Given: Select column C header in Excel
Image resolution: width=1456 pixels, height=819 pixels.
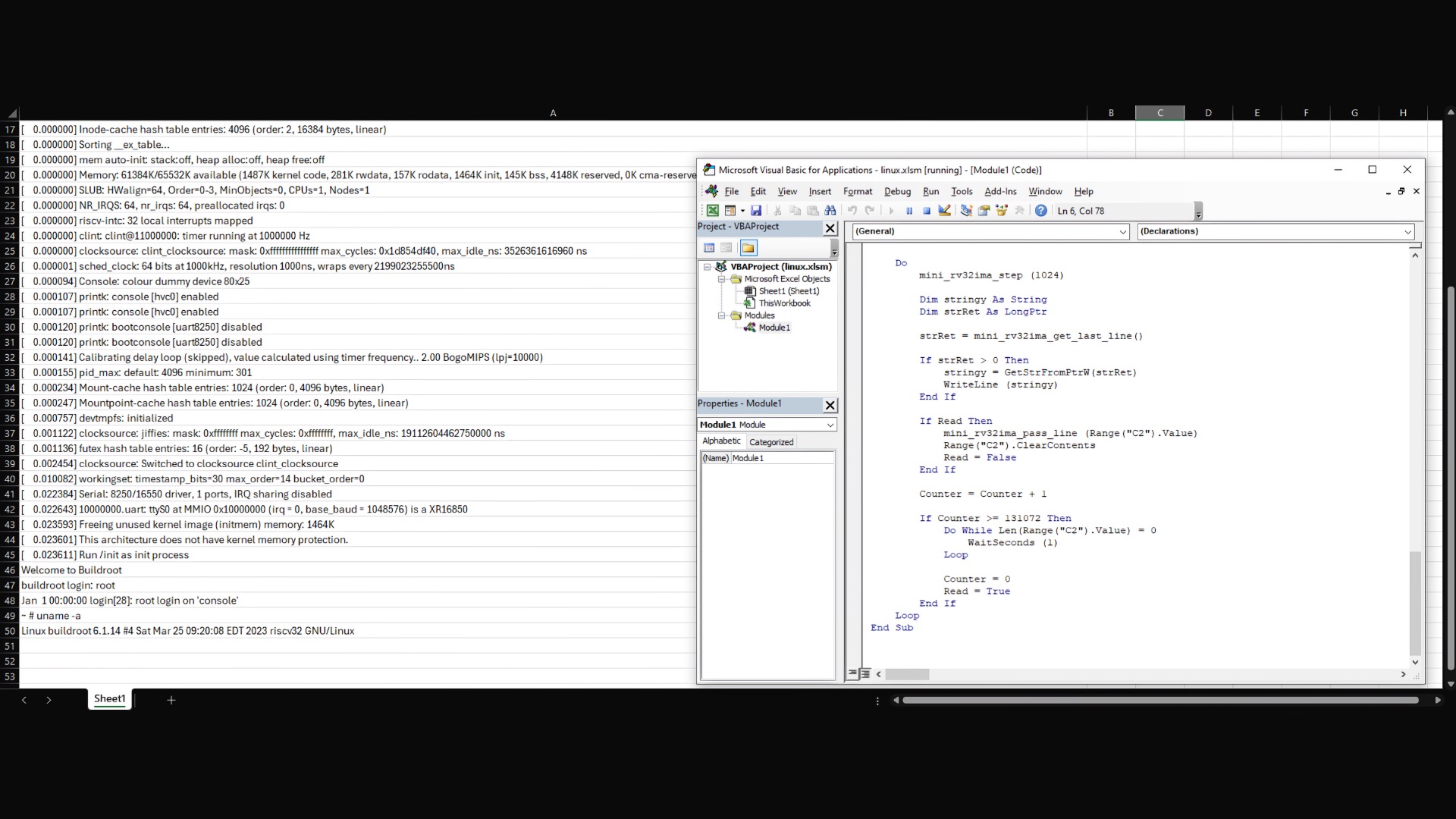Looking at the screenshot, I should pyautogui.click(x=1159, y=113).
